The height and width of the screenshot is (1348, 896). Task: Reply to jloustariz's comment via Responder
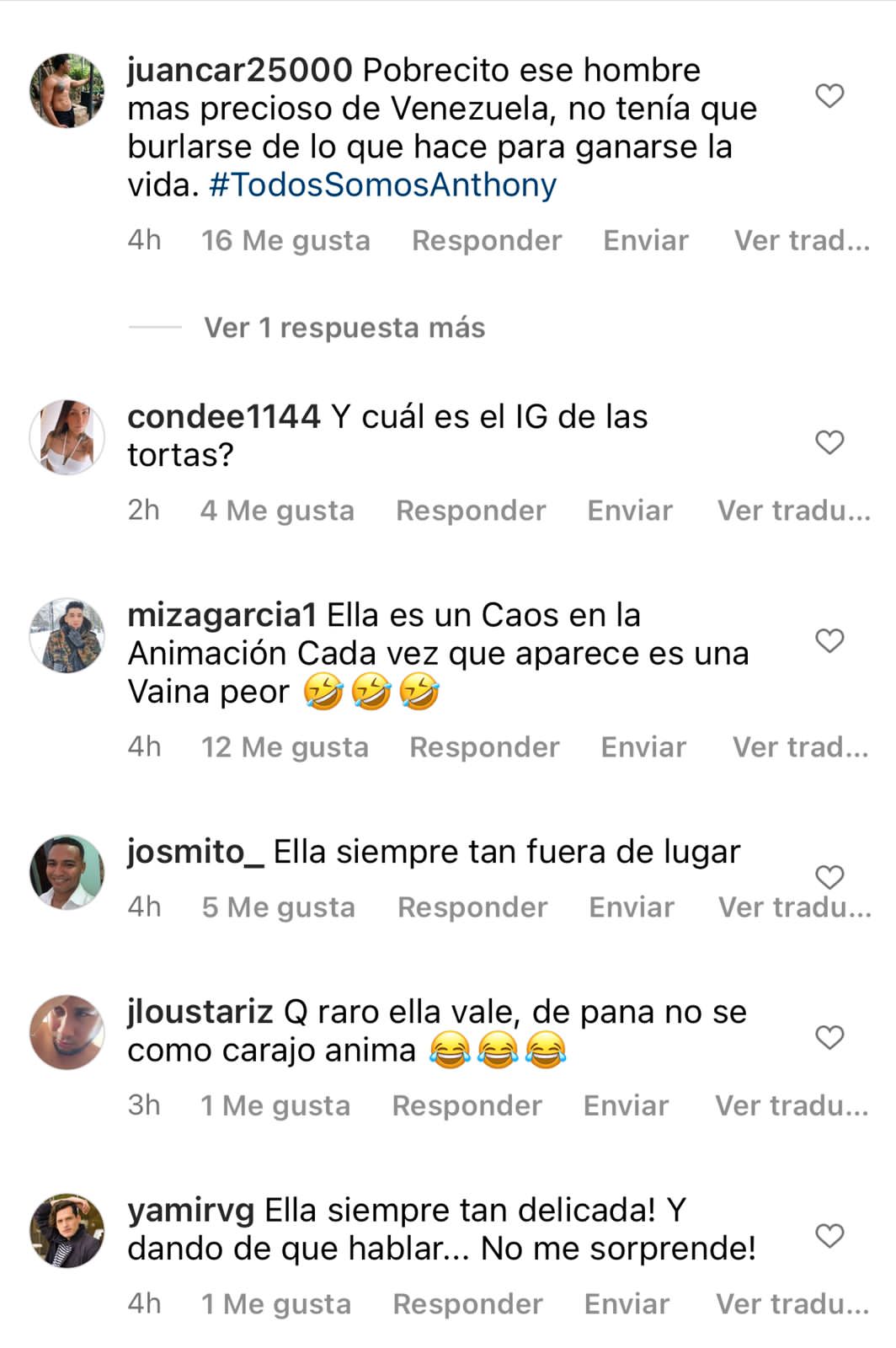(467, 1106)
